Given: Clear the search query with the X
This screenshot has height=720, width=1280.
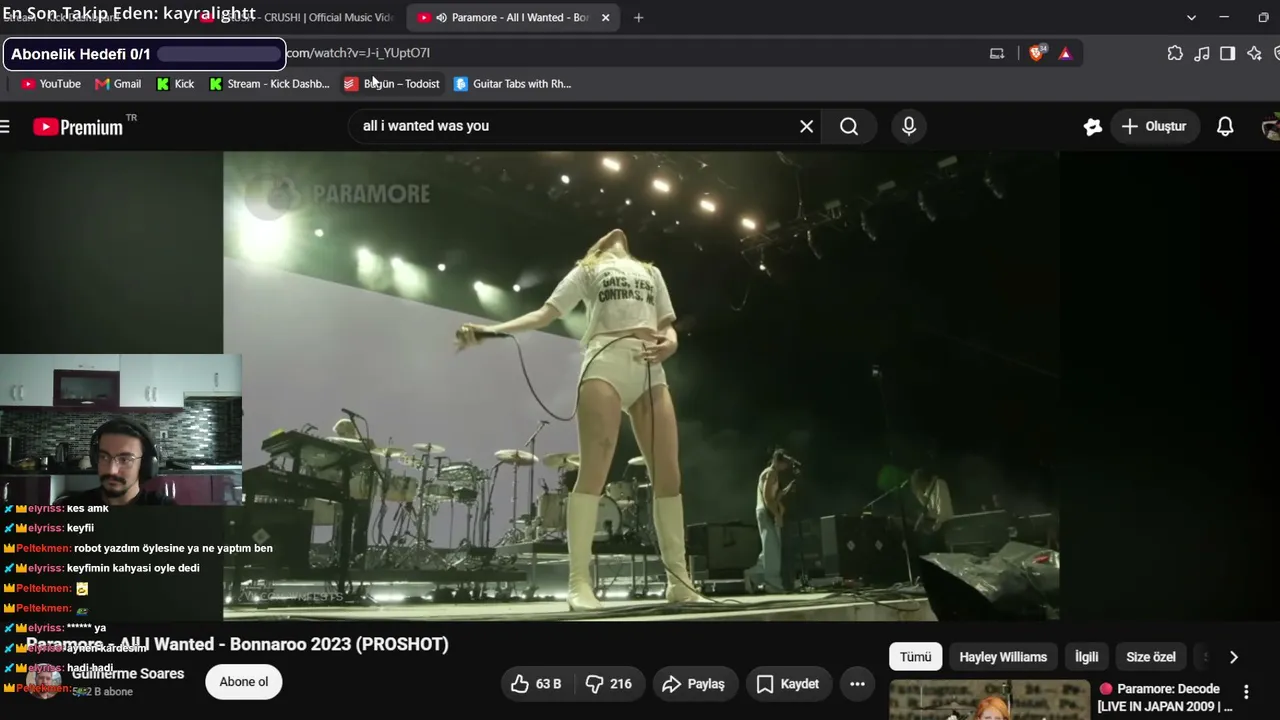Looking at the screenshot, I should tap(807, 126).
